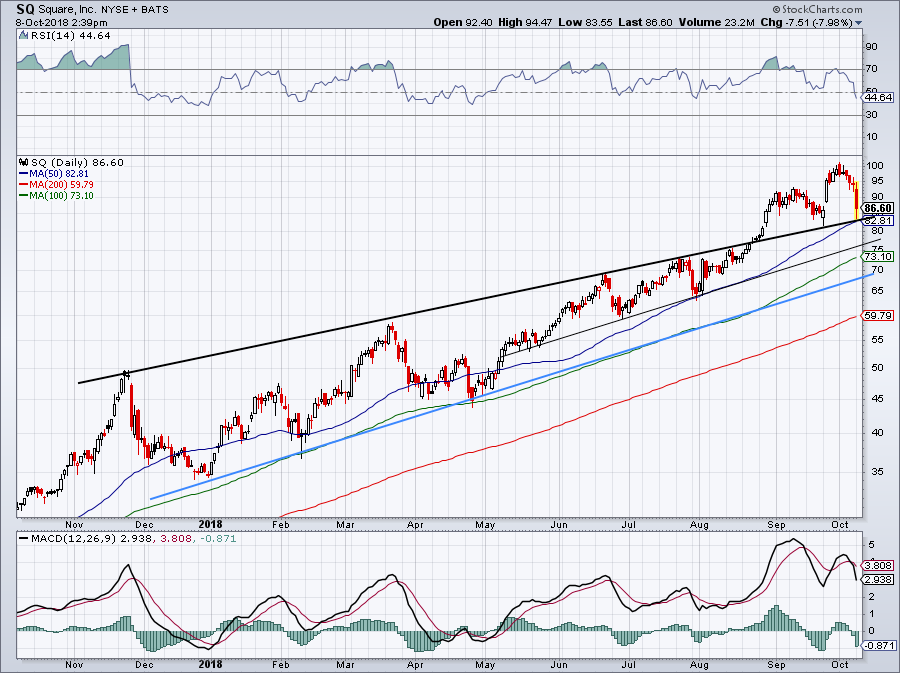Click the 86.60 last-price tag on price axis
This screenshot has width=900, height=673.
[879, 208]
